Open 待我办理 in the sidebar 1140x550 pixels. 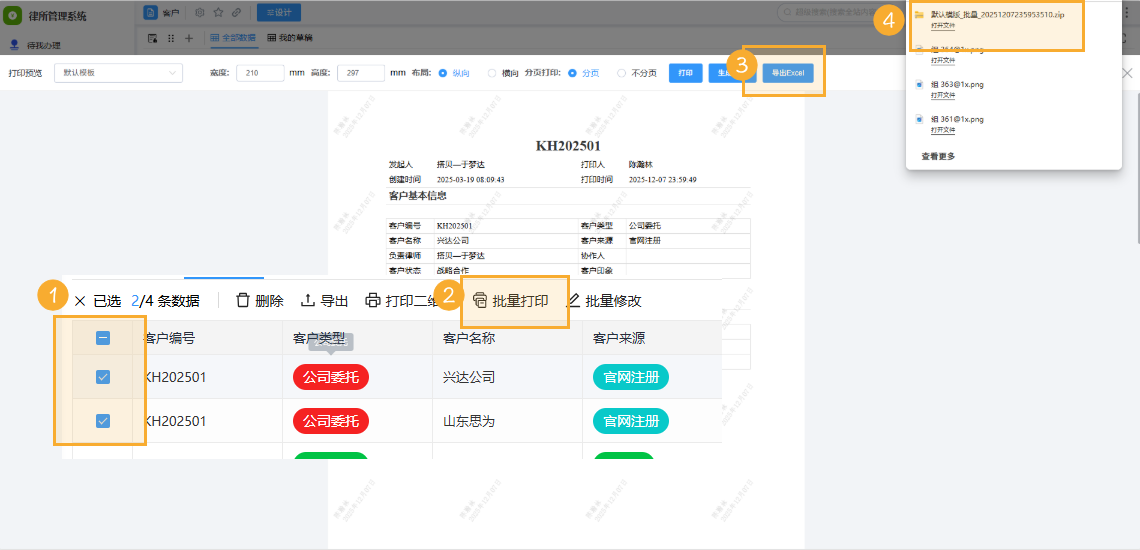click(44, 45)
